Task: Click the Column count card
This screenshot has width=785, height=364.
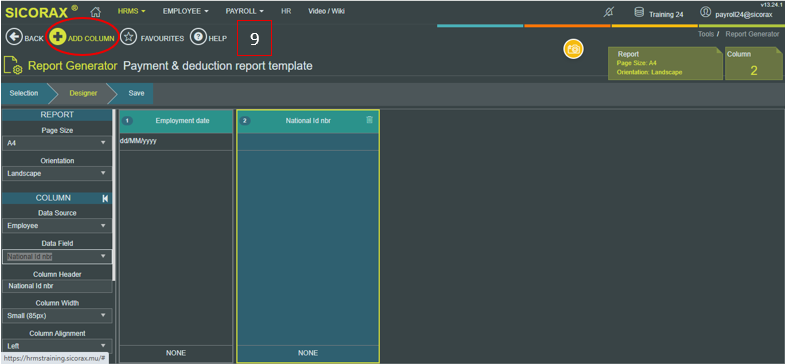Action: [753, 63]
